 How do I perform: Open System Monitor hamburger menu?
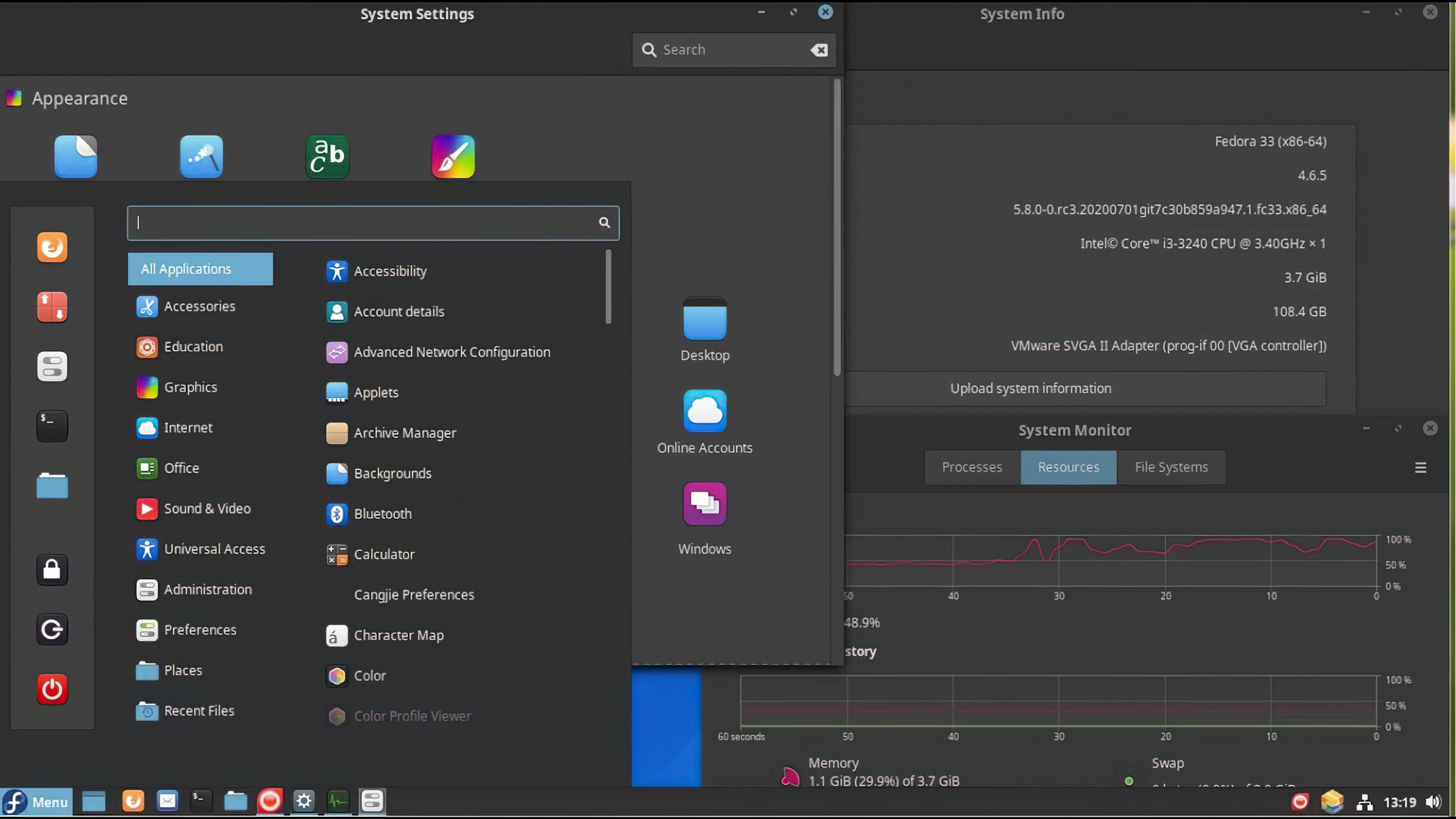(x=1420, y=468)
